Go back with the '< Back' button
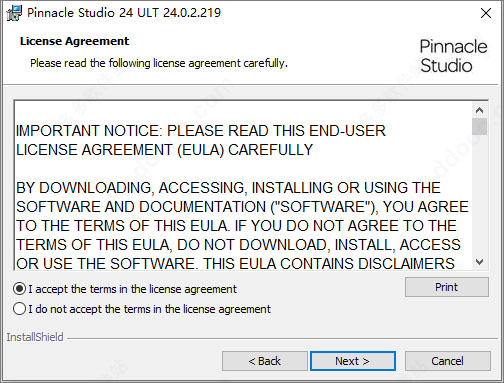The height and width of the screenshot is (383, 504). pos(265,361)
